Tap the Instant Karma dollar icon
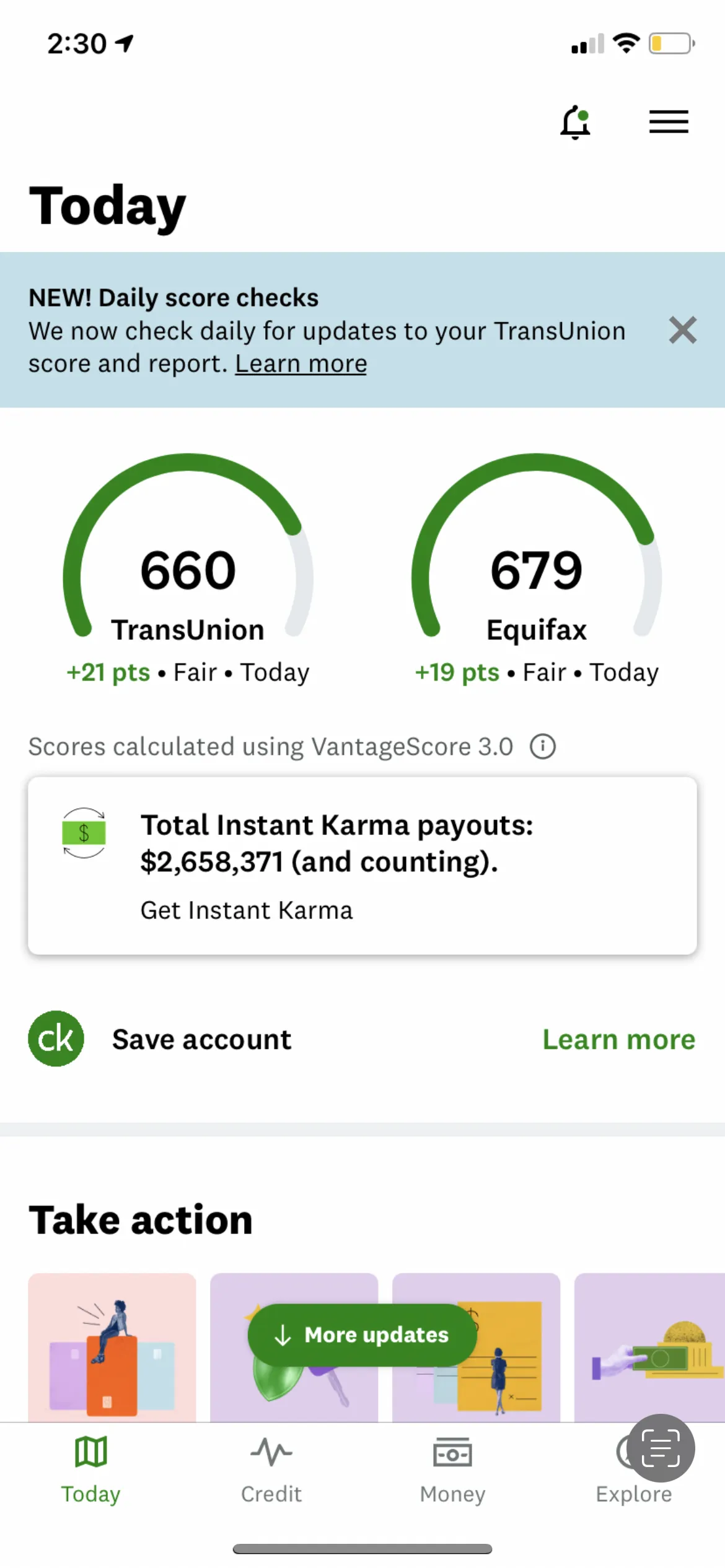The image size is (725, 1568). (84, 833)
